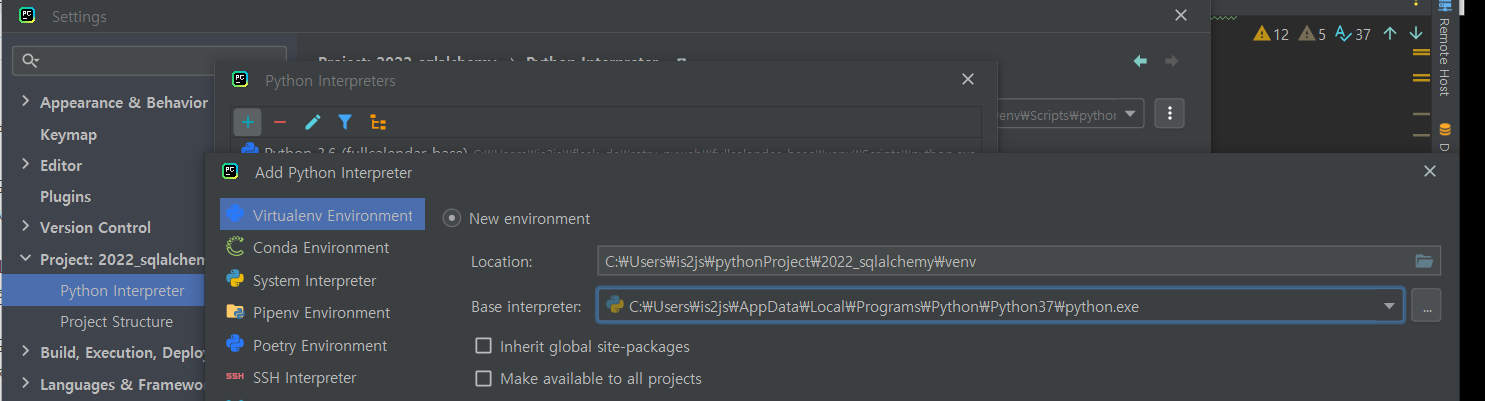Viewport: 1485px width, 401px height.
Task: Filter interpreters using the funnel icon
Action: click(x=345, y=122)
